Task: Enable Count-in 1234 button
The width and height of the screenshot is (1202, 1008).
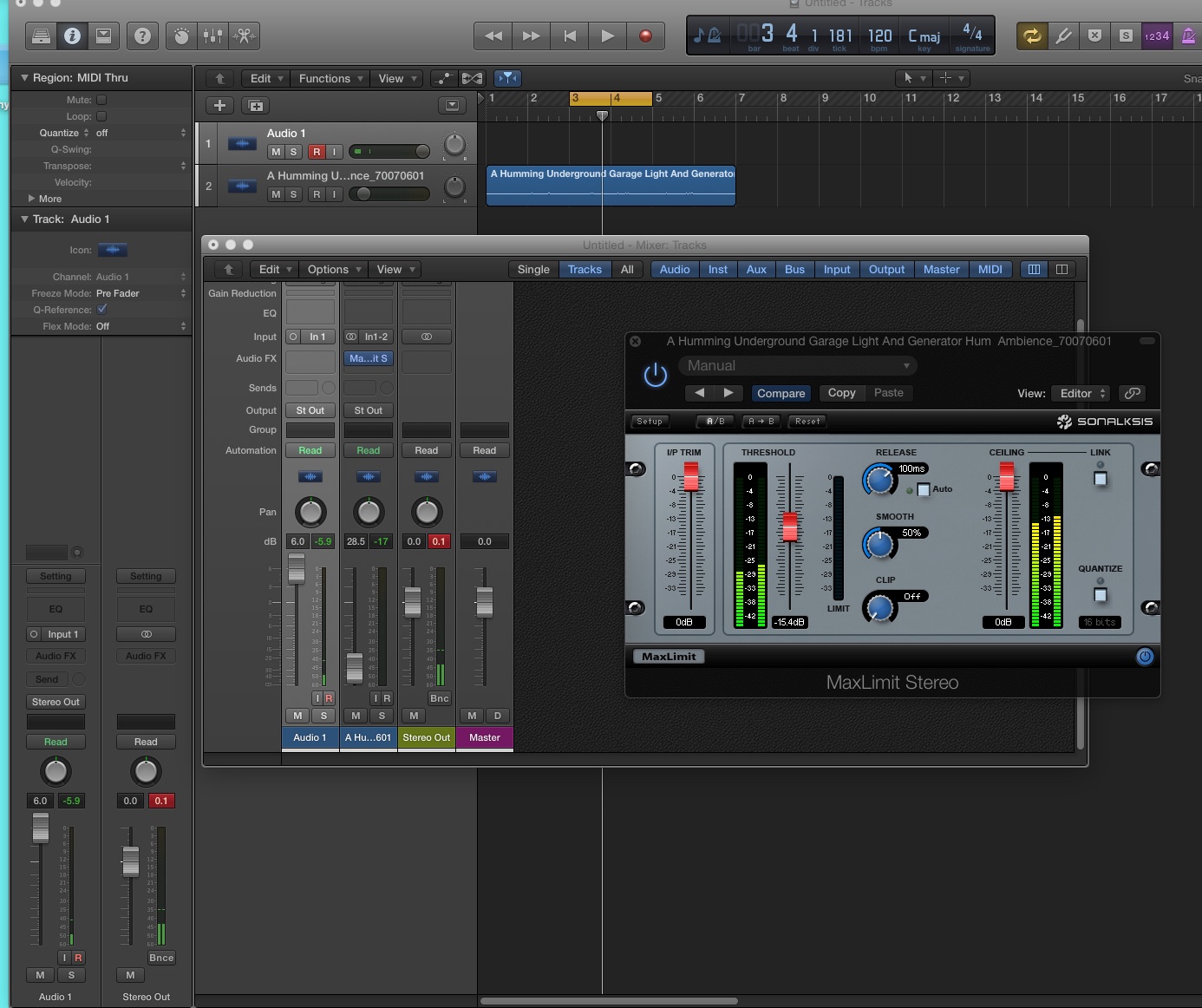Action: point(1157,36)
